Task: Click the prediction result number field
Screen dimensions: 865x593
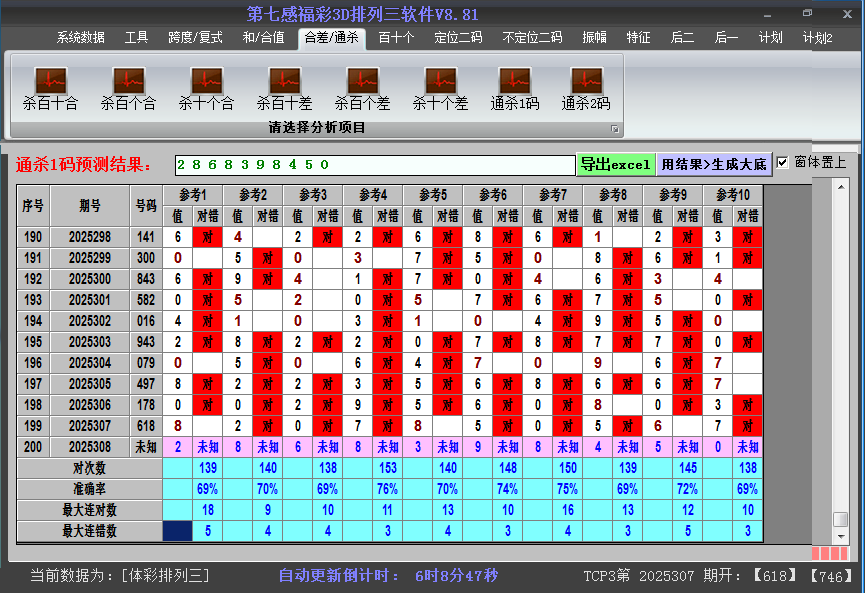Action: pyautogui.click(x=375, y=164)
